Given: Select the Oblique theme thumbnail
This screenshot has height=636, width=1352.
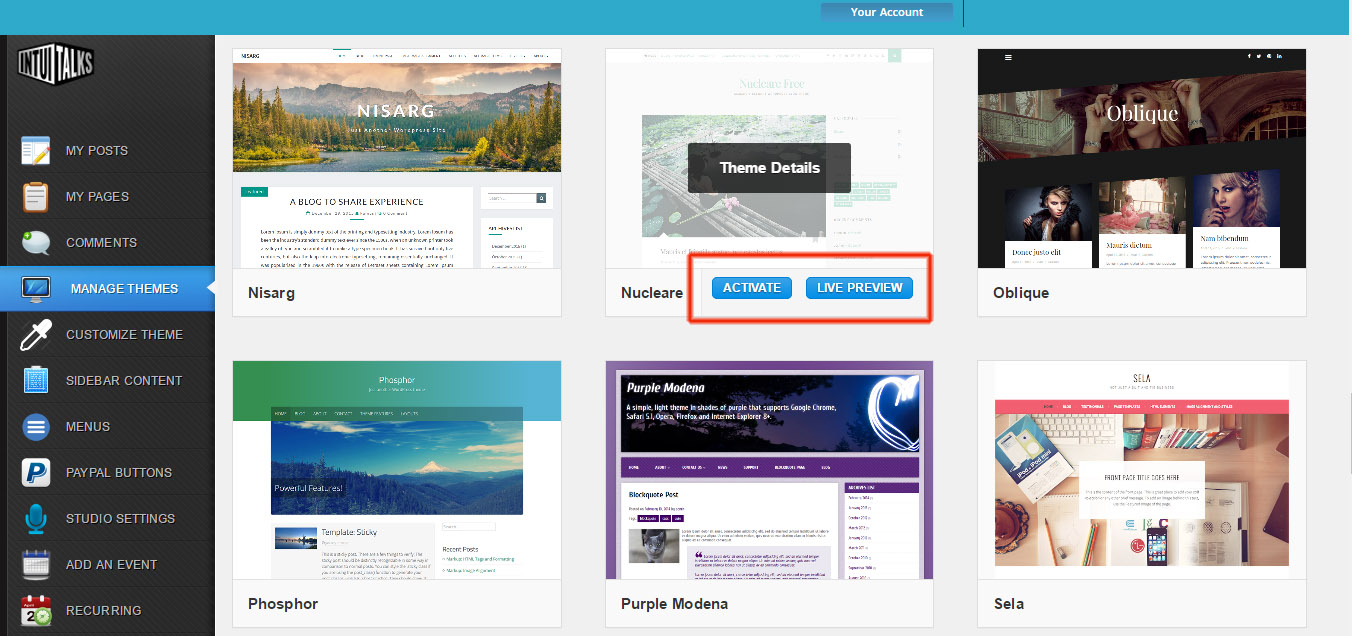Looking at the screenshot, I should coord(1142,158).
